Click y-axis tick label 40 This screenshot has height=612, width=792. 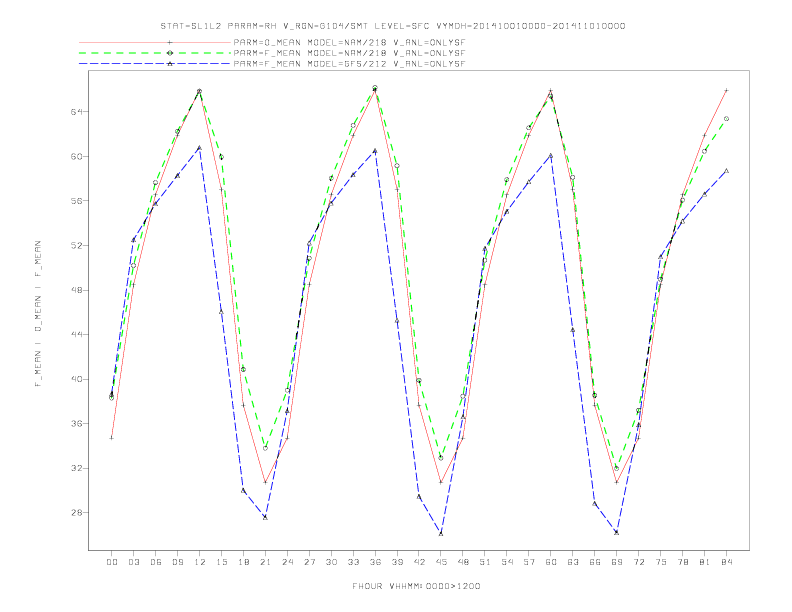77,379
